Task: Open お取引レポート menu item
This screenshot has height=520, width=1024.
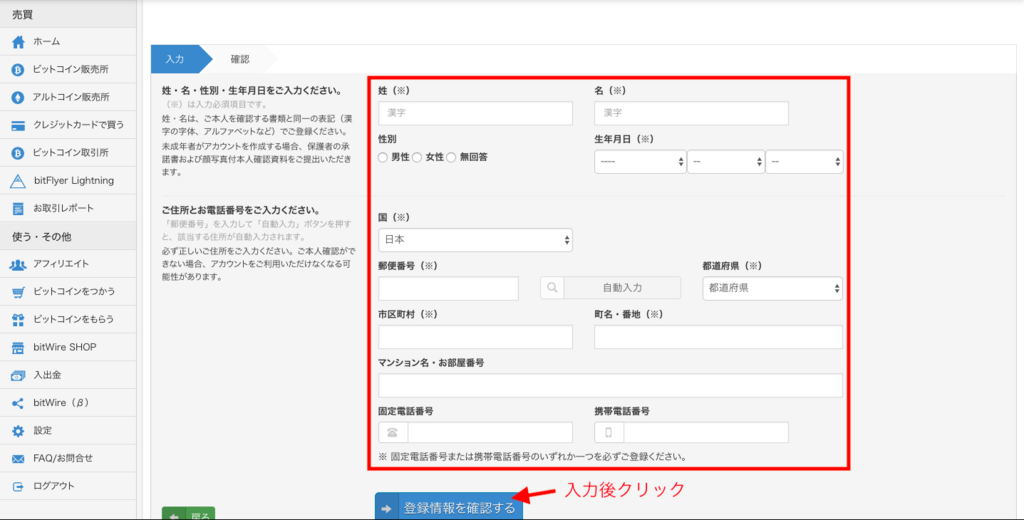Action: [x=68, y=208]
